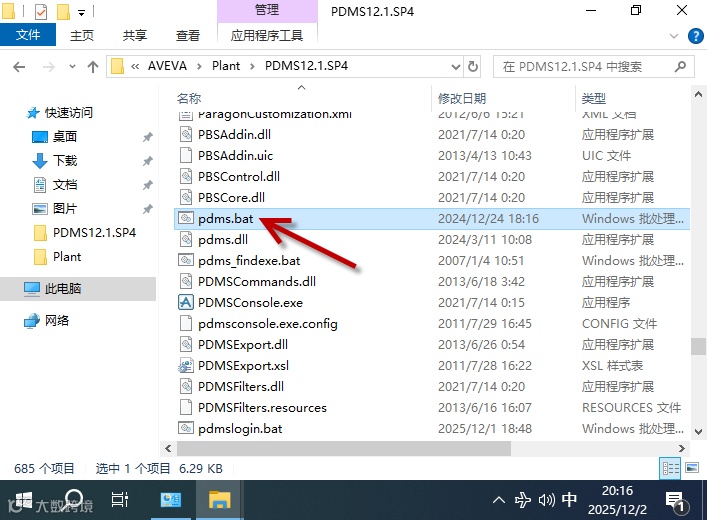Unpin 桌面 using its pin icon
This screenshot has width=707, height=520.
click(x=147, y=137)
